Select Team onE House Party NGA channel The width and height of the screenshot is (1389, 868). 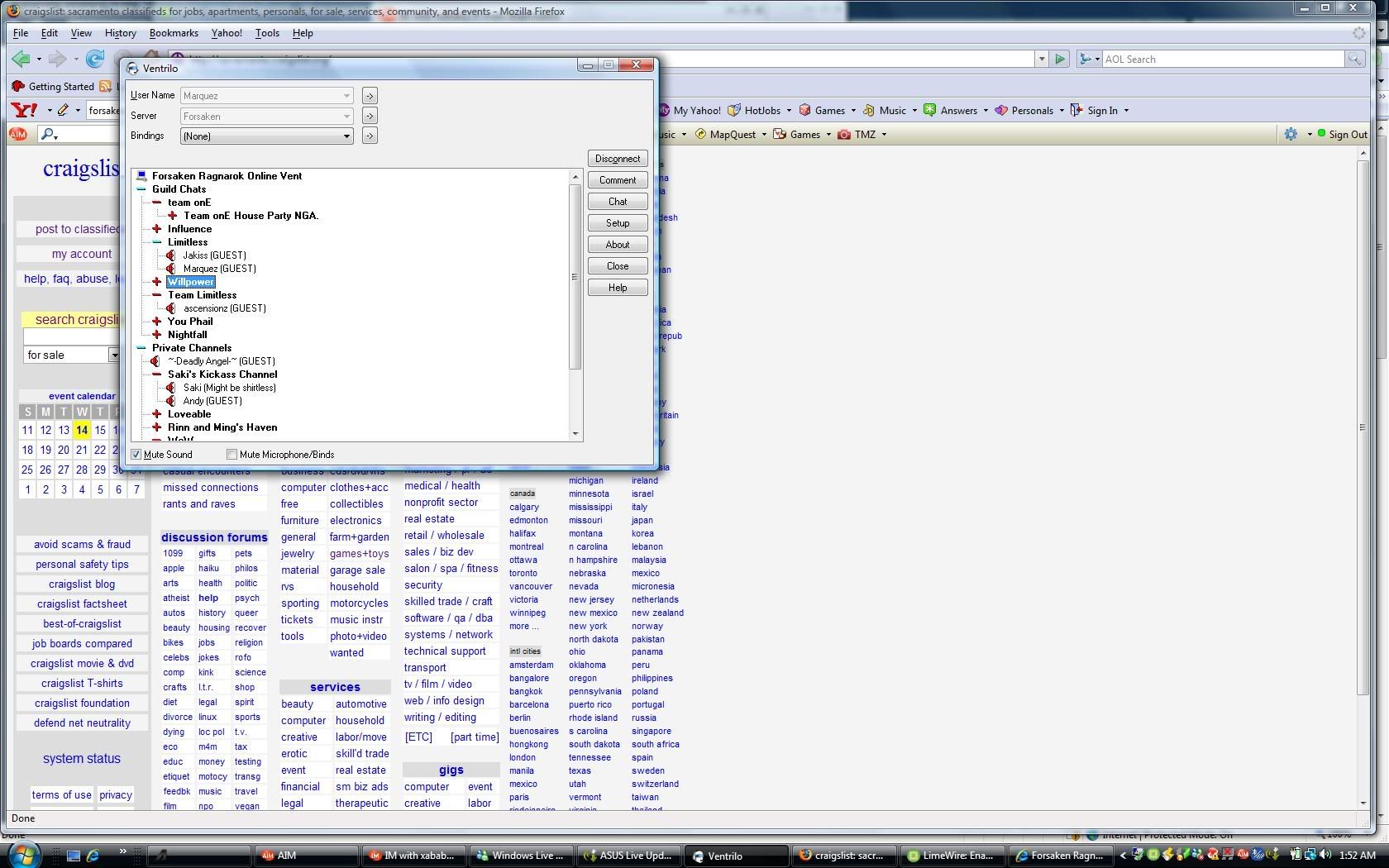(x=251, y=216)
